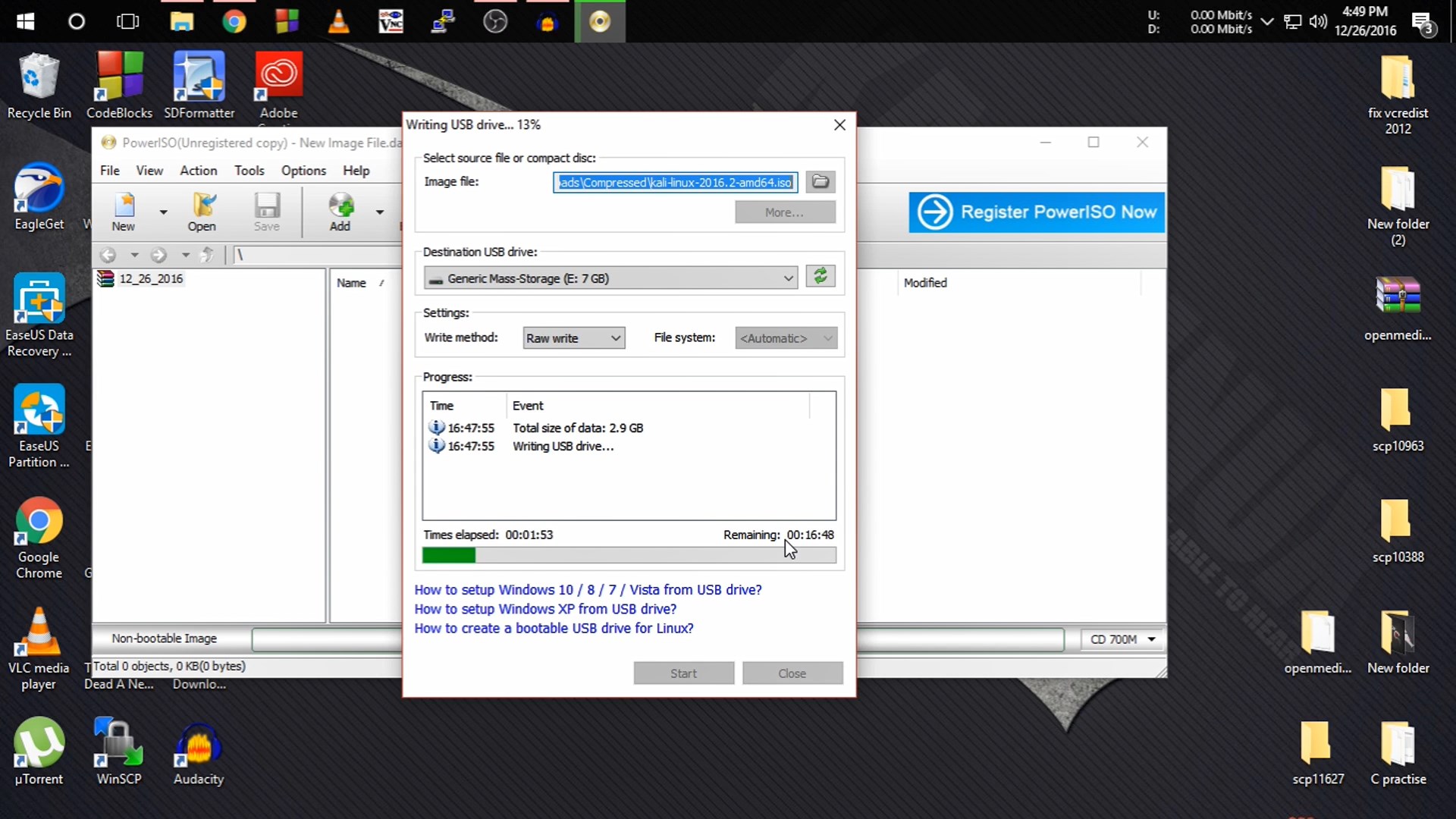Click the File menu in PowerISO
Image resolution: width=1456 pixels, height=819 pixels.
click(x=110, y=170)
